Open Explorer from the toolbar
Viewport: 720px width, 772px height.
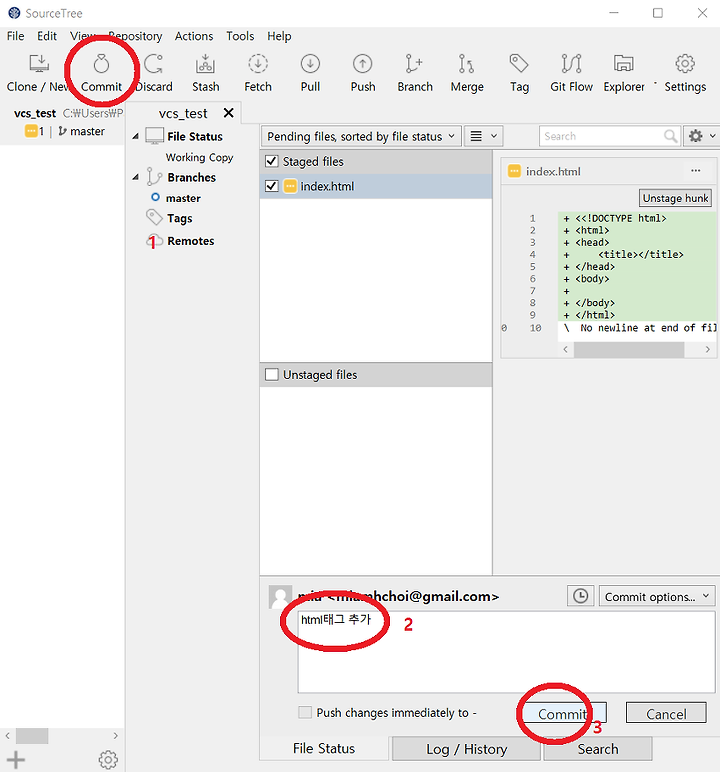pyautogui.click(x=624, y=73)
